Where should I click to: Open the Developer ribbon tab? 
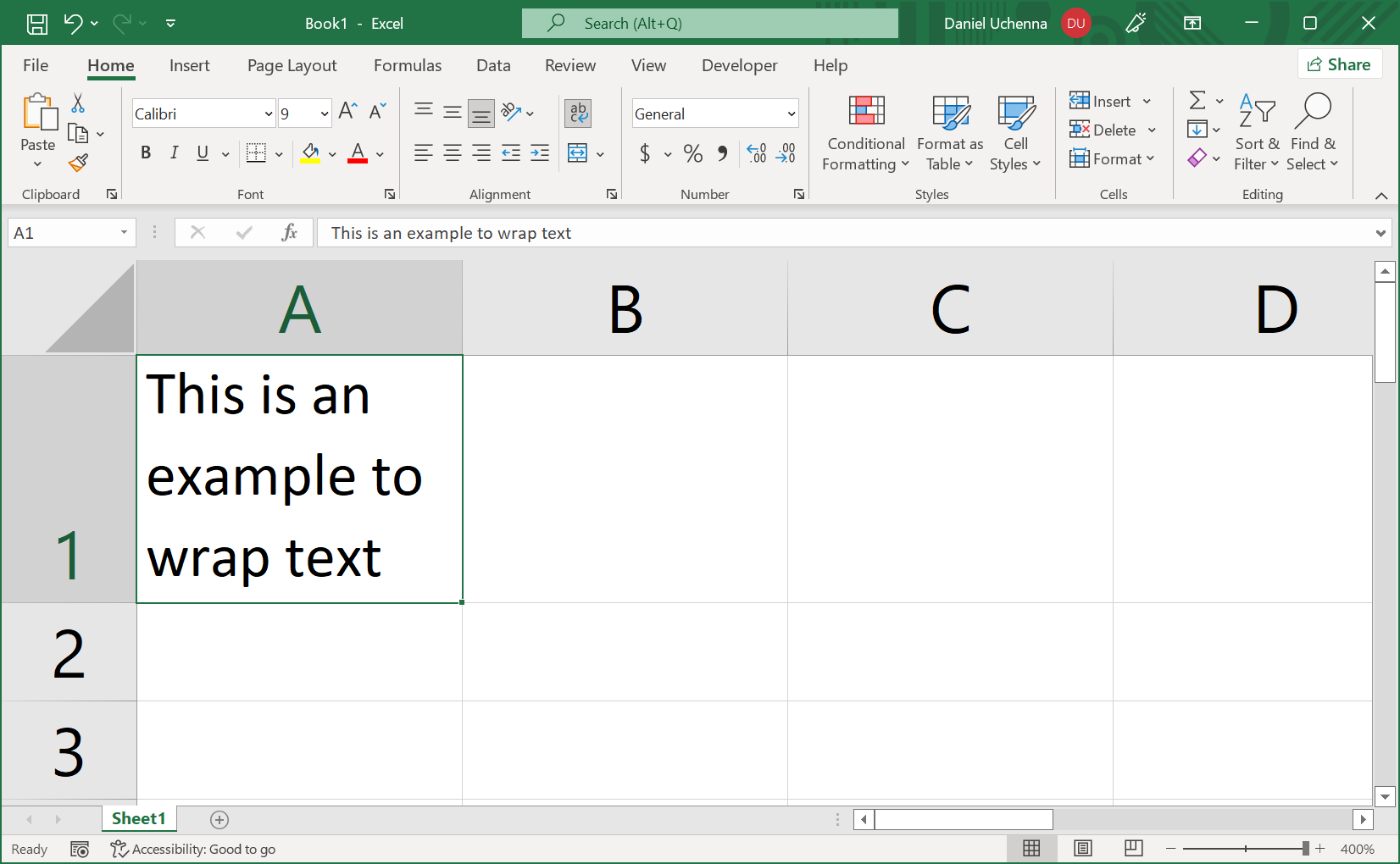coord(739,65)
